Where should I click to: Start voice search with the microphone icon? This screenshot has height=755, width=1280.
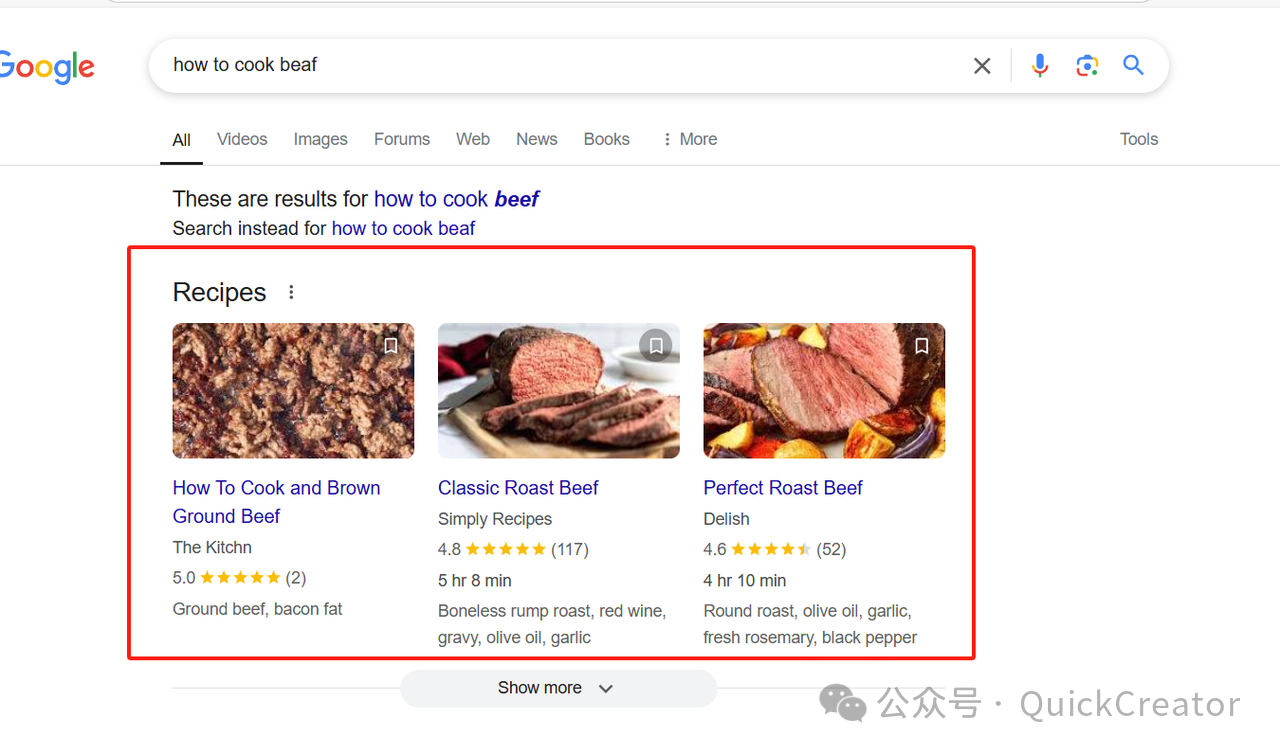coord(1040,66)
